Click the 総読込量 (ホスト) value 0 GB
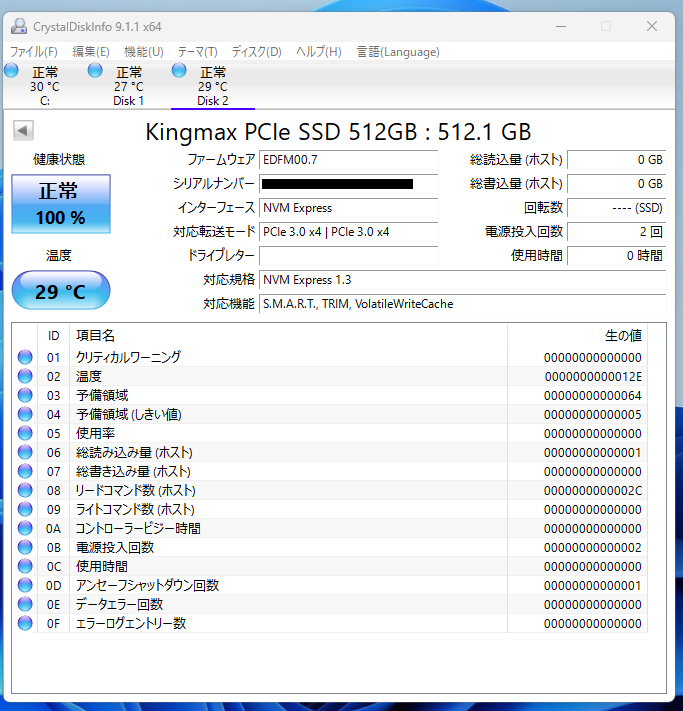The image size is (683, 711). [616, 160]
